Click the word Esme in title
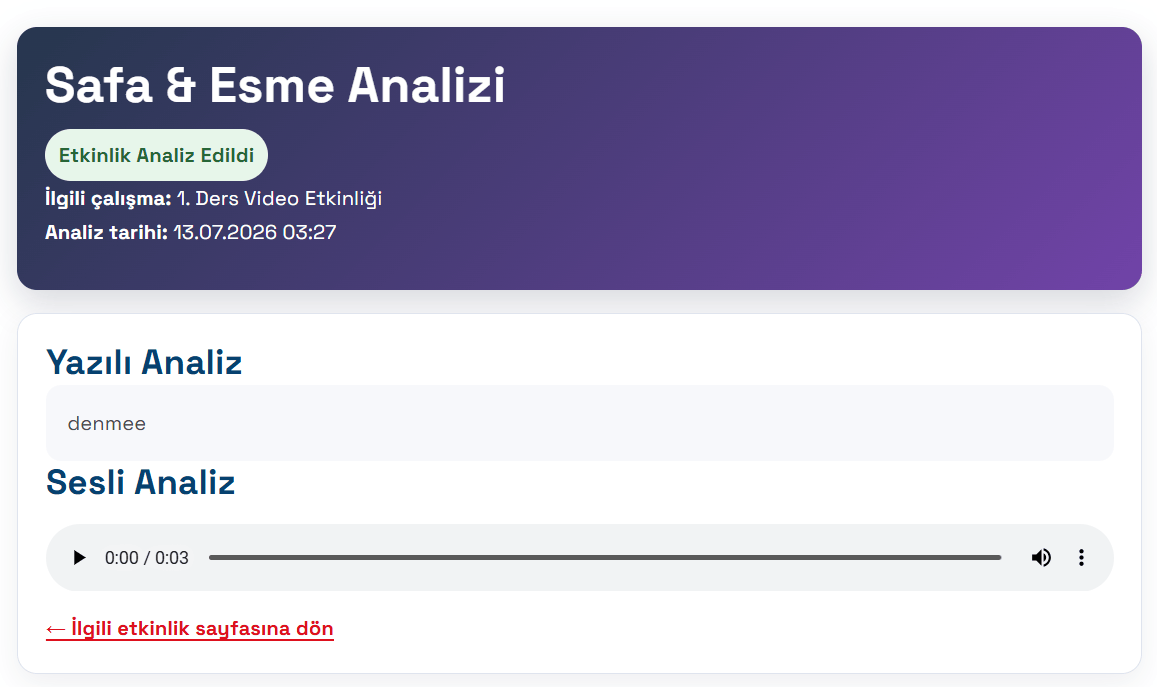 [272, 86]
